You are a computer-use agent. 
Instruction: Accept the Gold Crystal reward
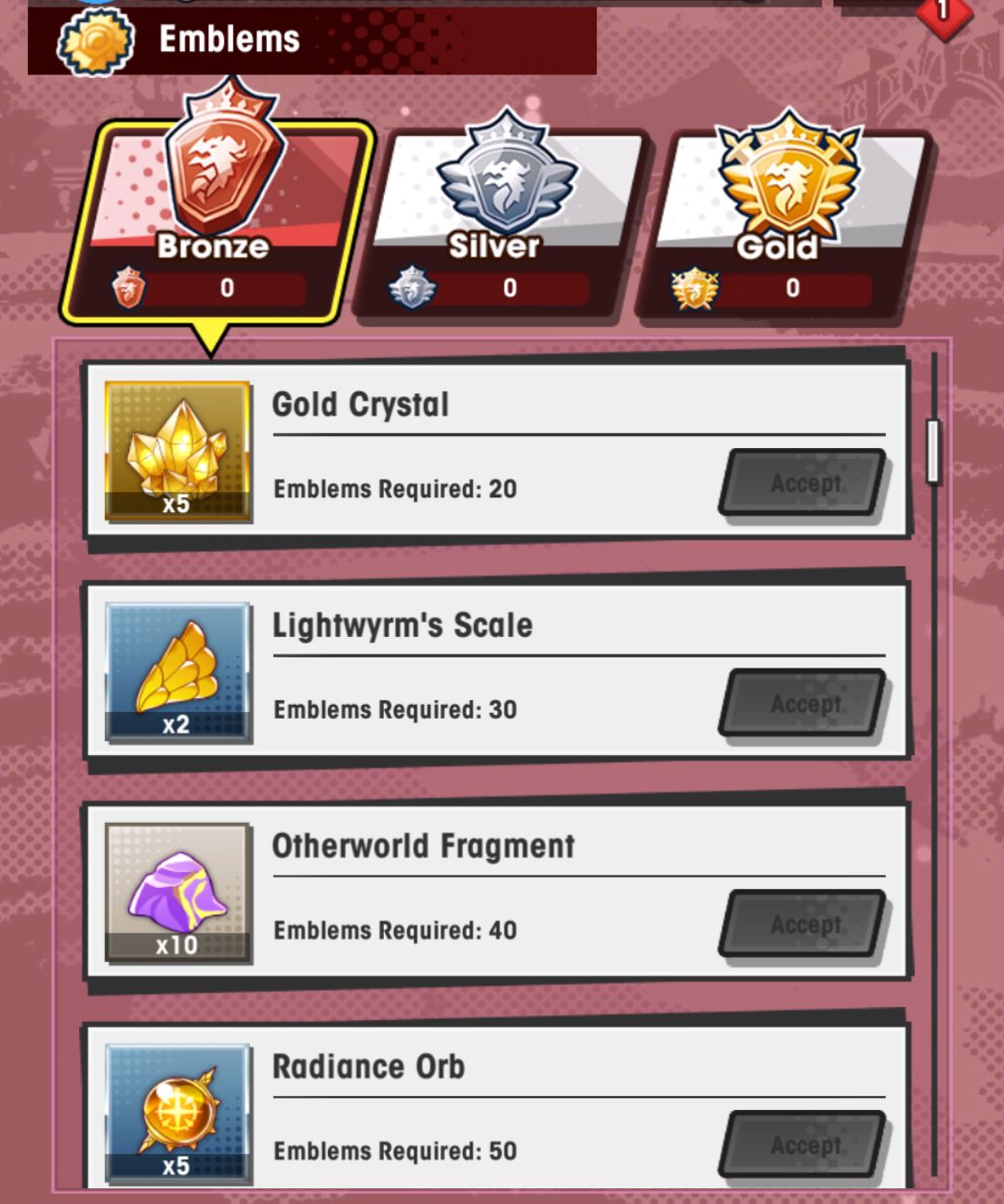pos(803,482)
